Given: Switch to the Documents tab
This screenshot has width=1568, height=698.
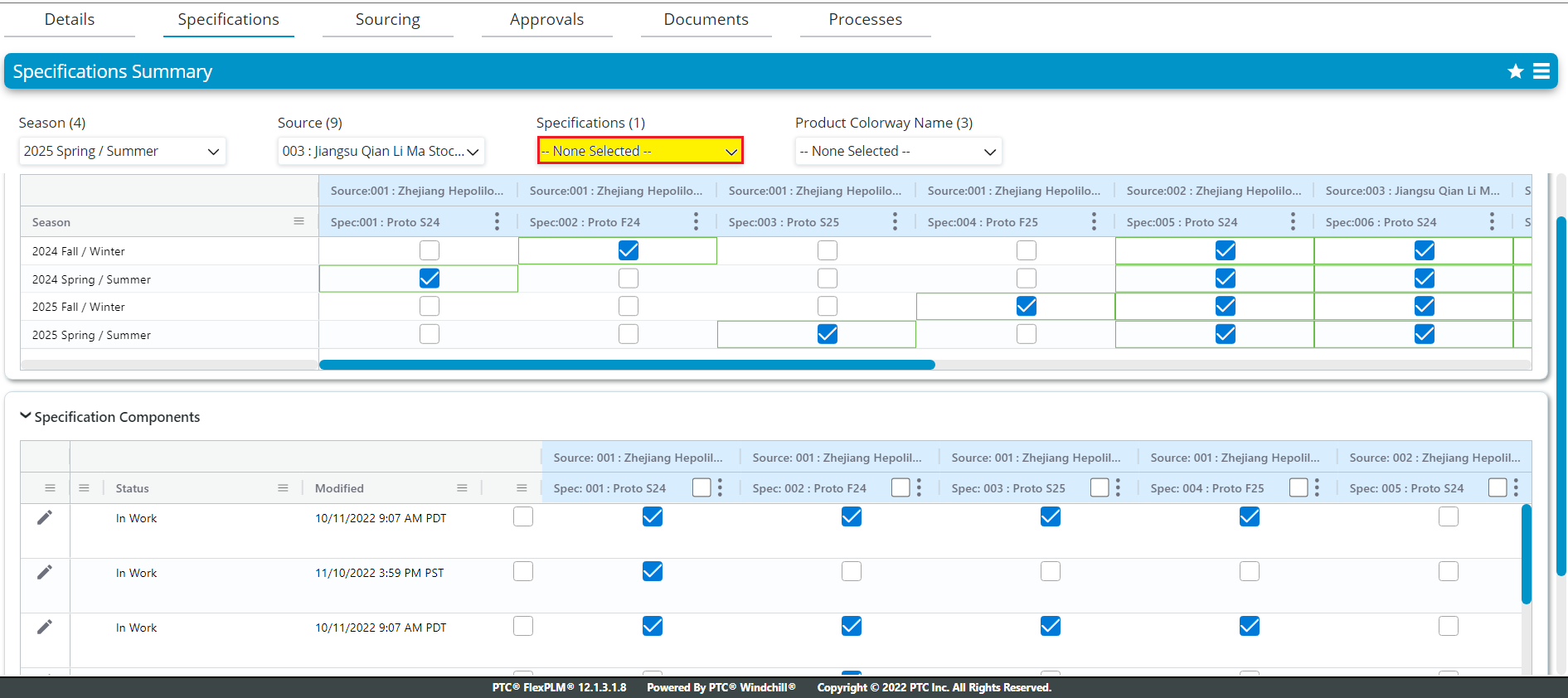Looking at the screenshot, I should pos(706,19).
